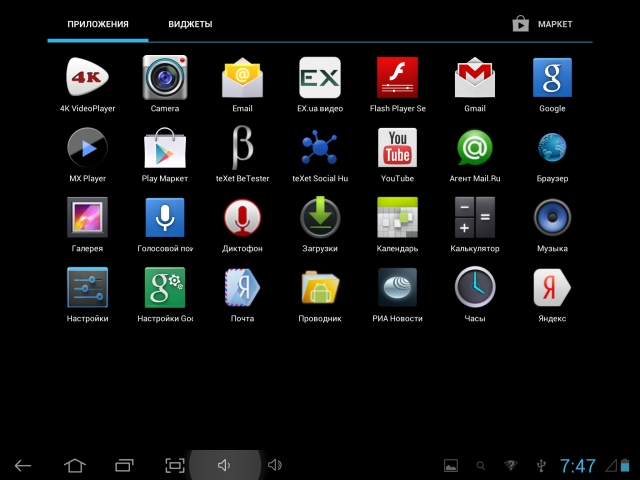Screen dimensions: 640x480
Task: Open Загрузки downloads app
Action: (x=320, y=218)
